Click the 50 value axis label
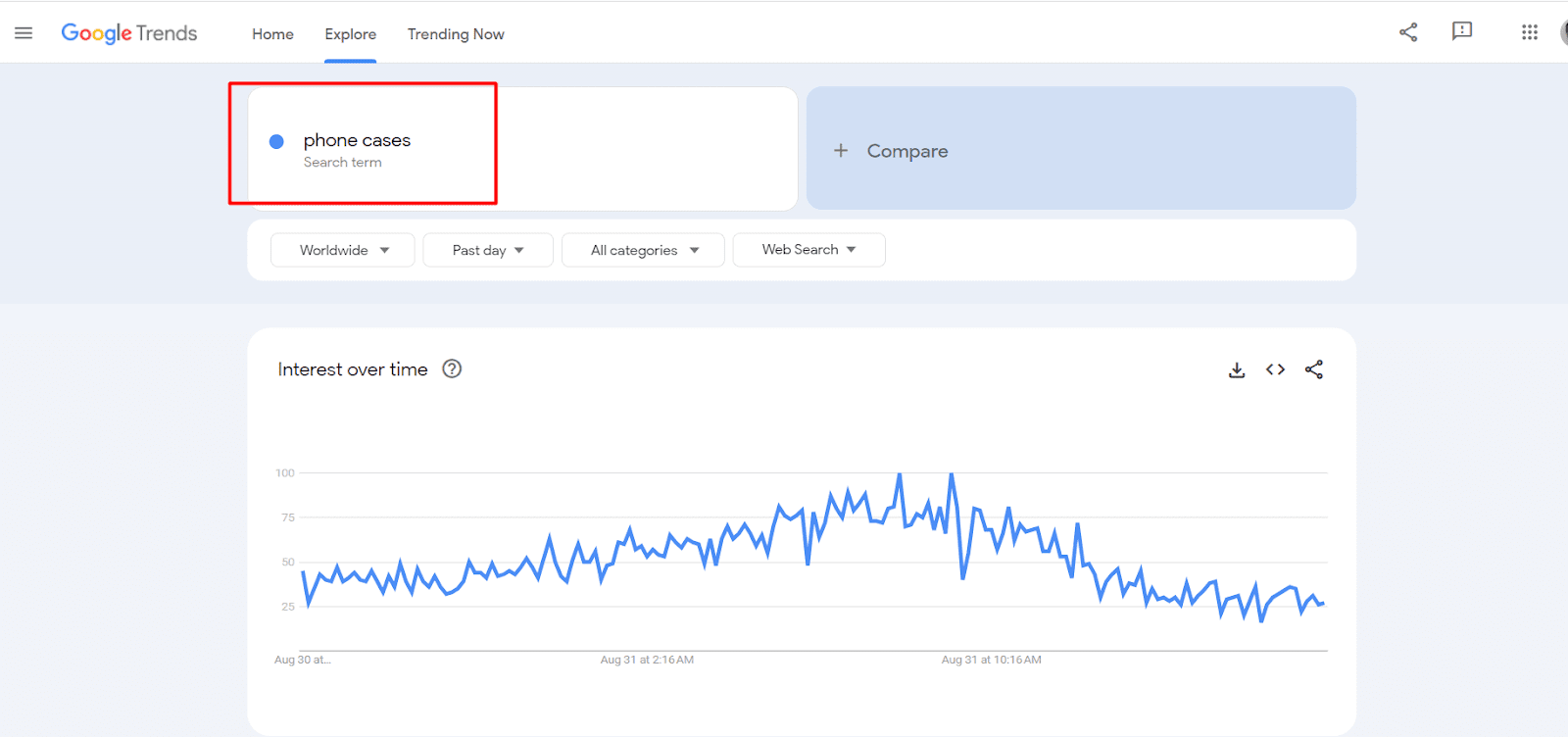This screenshot has width=1568, height=737. point(288,562)
